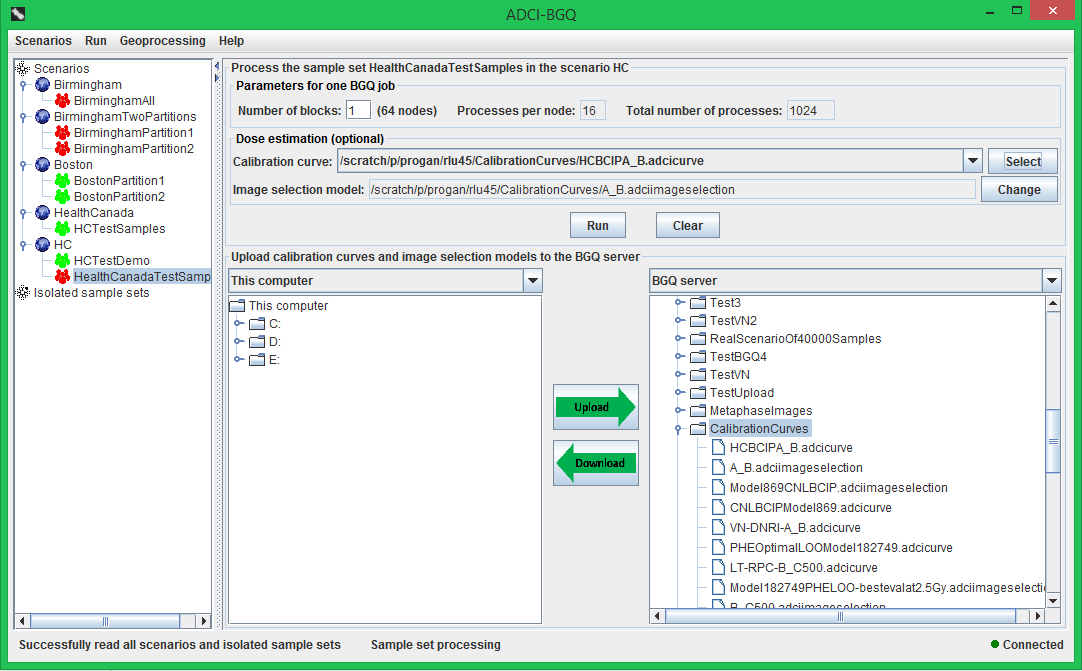Open the BGQ server dropdown

(x=1052, y=281)
